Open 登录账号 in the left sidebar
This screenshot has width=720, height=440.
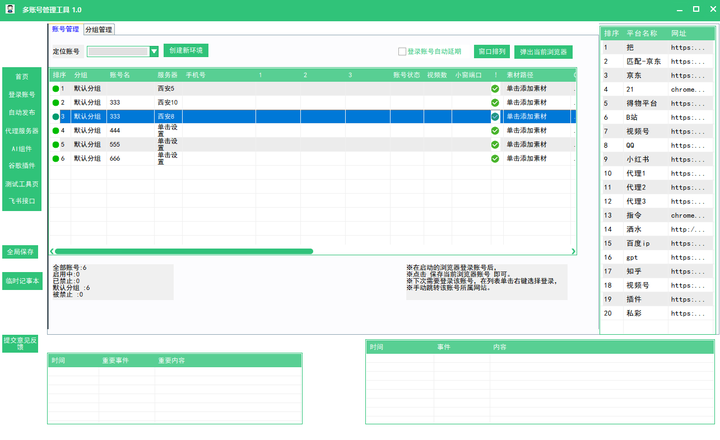tap(22, 94)
